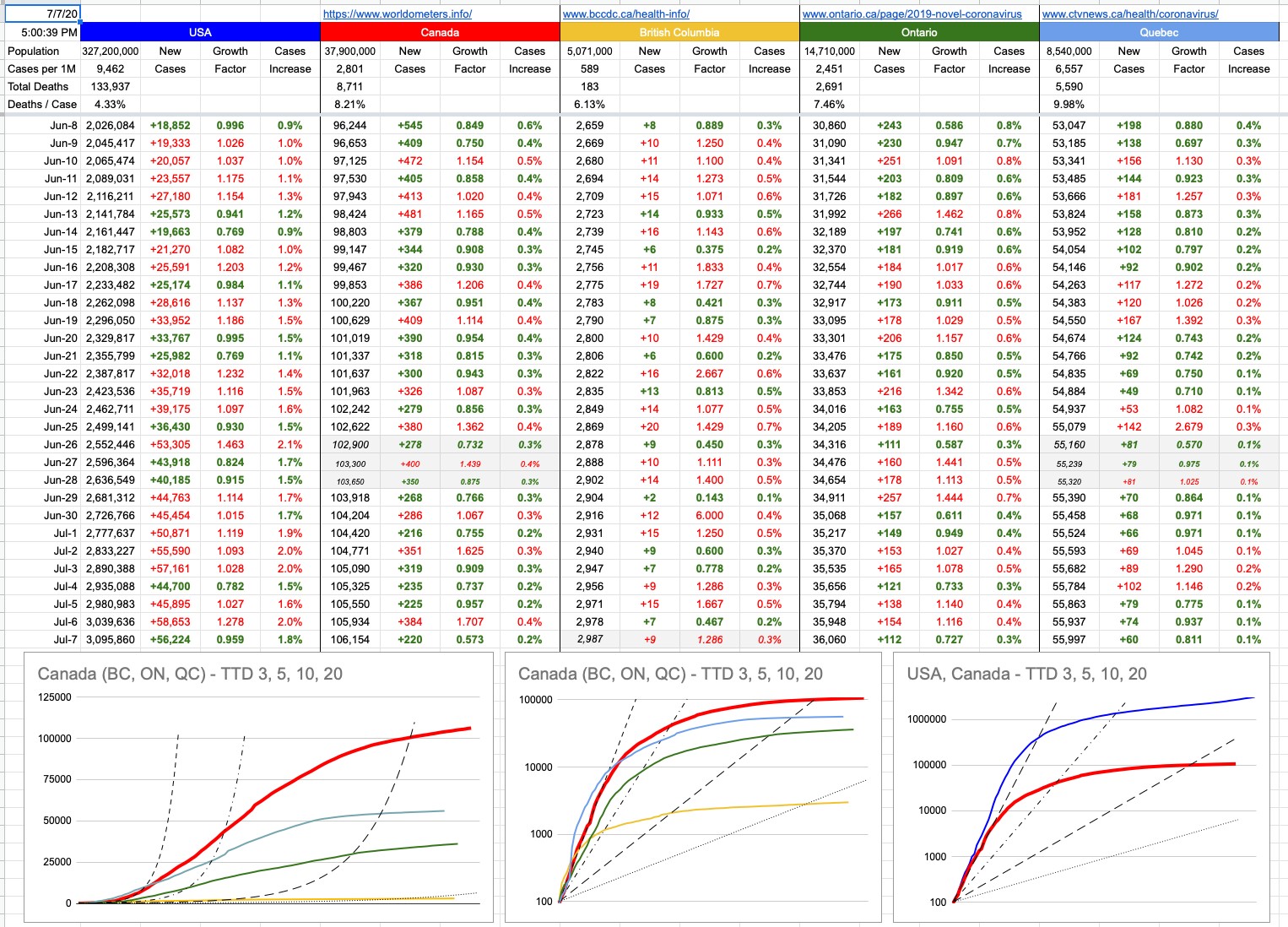
Task: Select USA deaths per case 4.33%
Action: (x=111, y=104)
